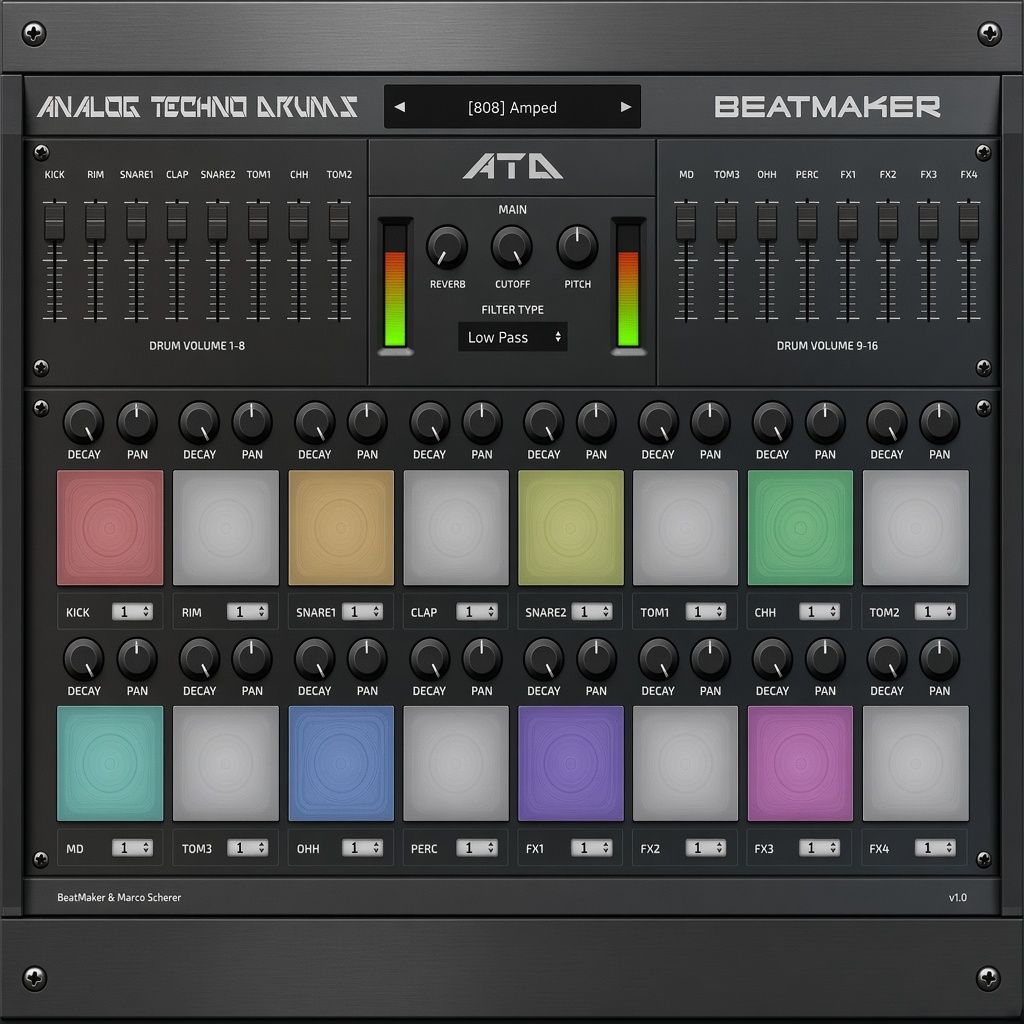This screenshot has width=1024, height=1024.
Task: Trigger the gray TOM1 drum pad
Action: point(686,528)
